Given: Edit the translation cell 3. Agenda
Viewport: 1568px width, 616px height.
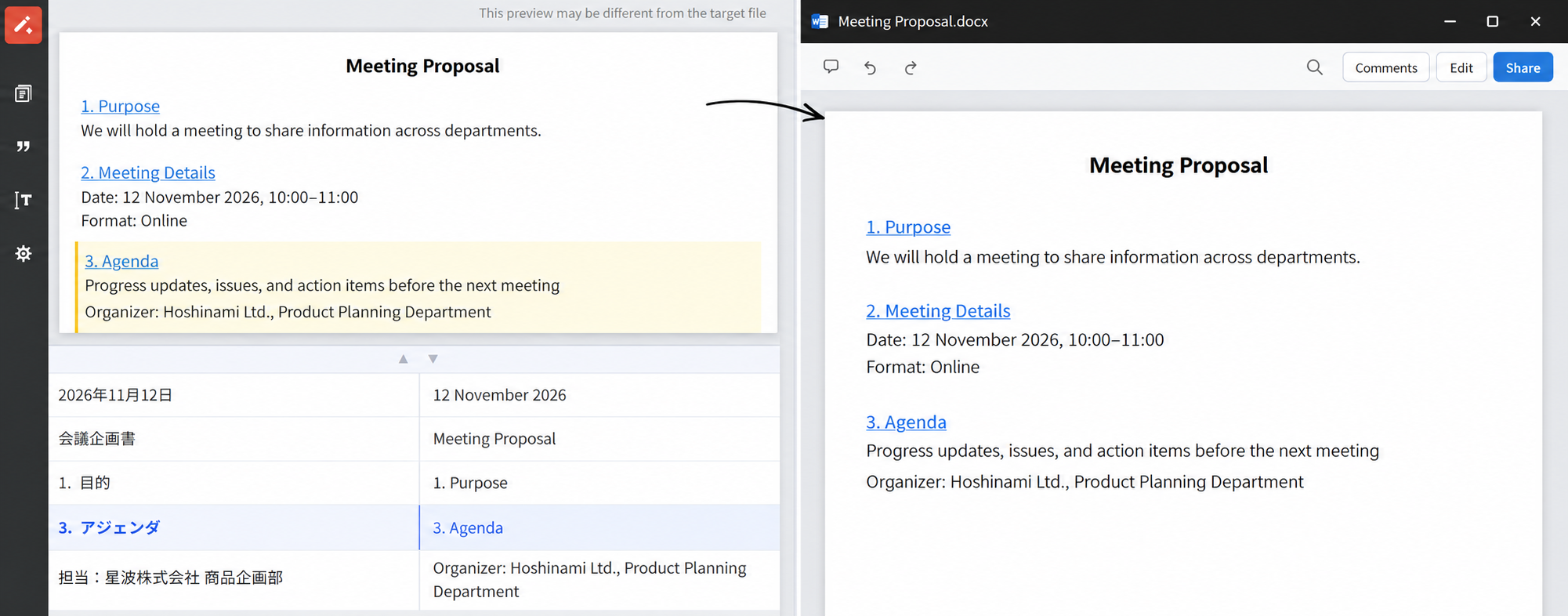Looking at the screenshot, I should [x=599, y=527].
